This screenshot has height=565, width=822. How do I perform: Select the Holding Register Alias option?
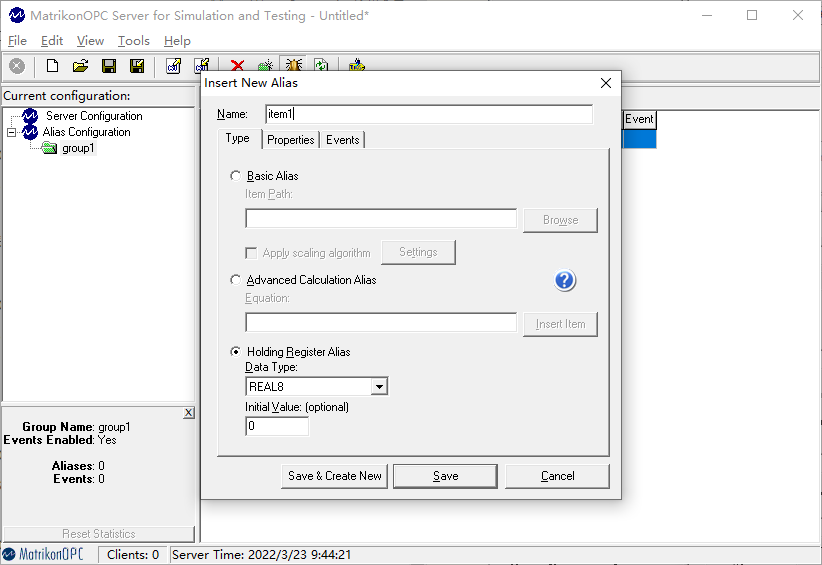(x=235, y=352)
